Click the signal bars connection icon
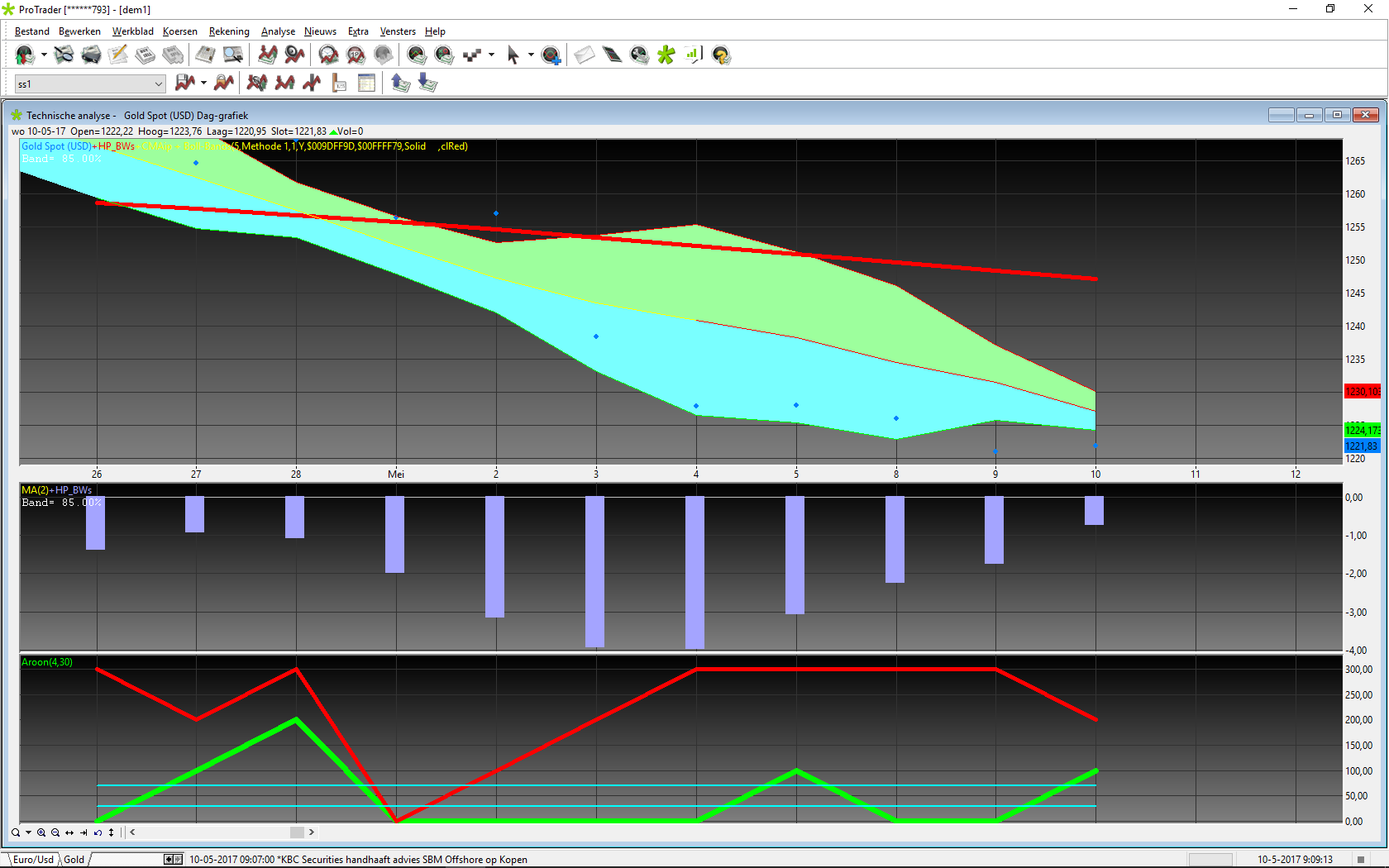 [693, 55]
